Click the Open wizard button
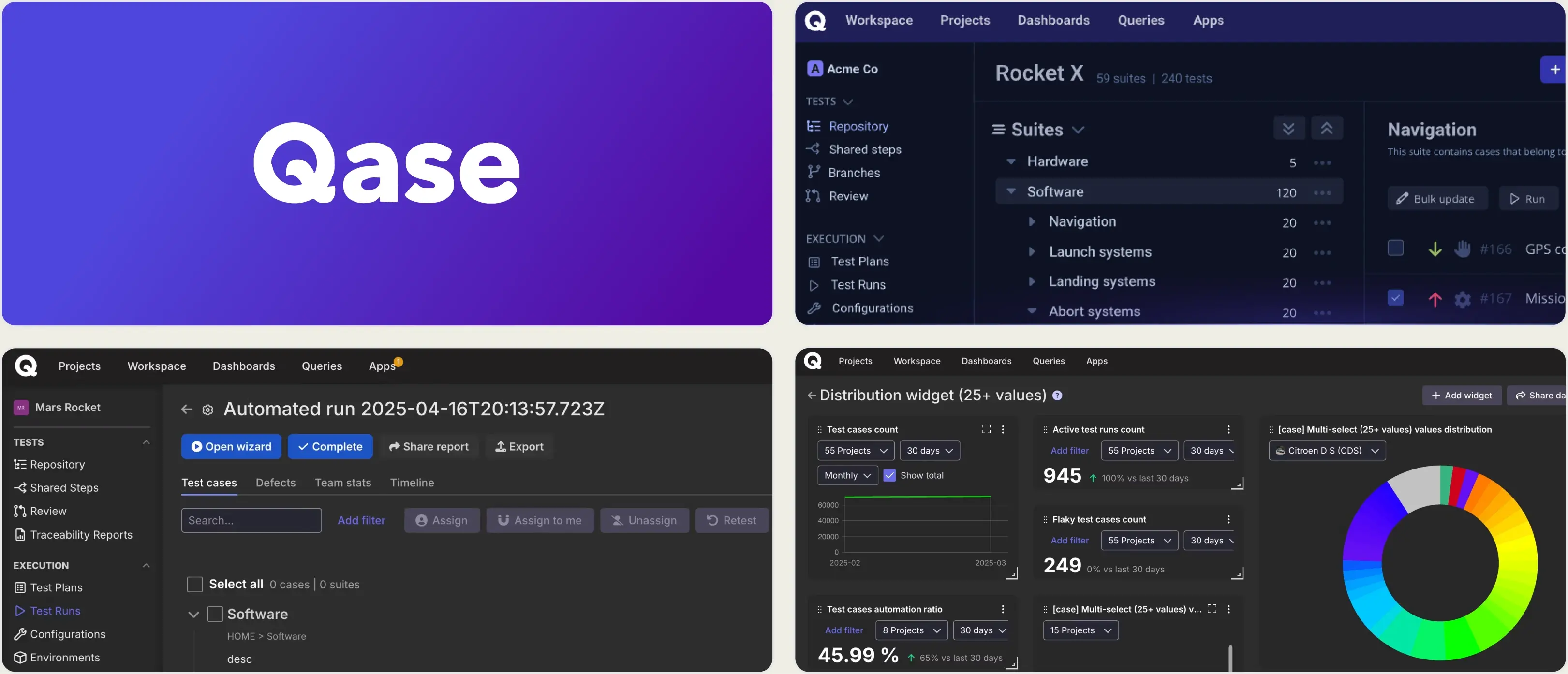This screenshot has height=674, width=1568. coord(231,446)
